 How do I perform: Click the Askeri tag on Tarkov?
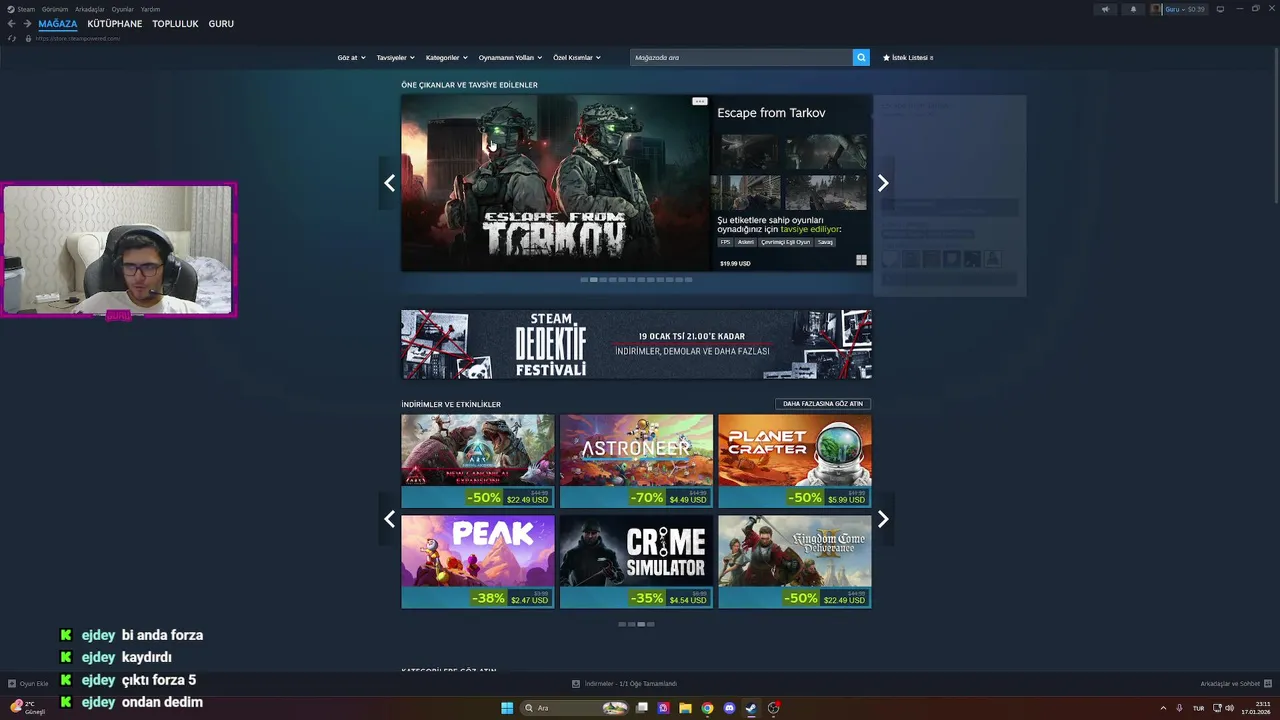click(x=746, y=242)
